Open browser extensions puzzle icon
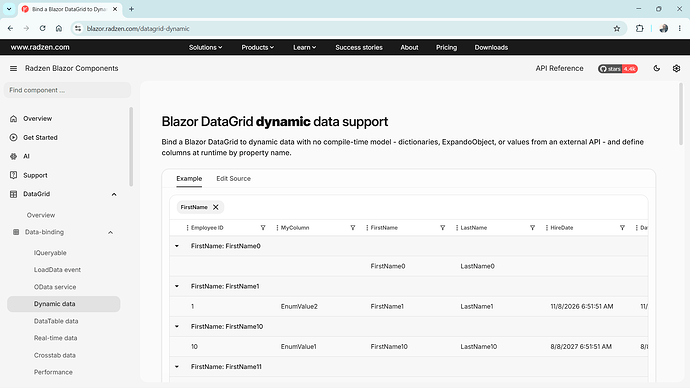The height and width of the screenshot is (388, 690). 639,29
